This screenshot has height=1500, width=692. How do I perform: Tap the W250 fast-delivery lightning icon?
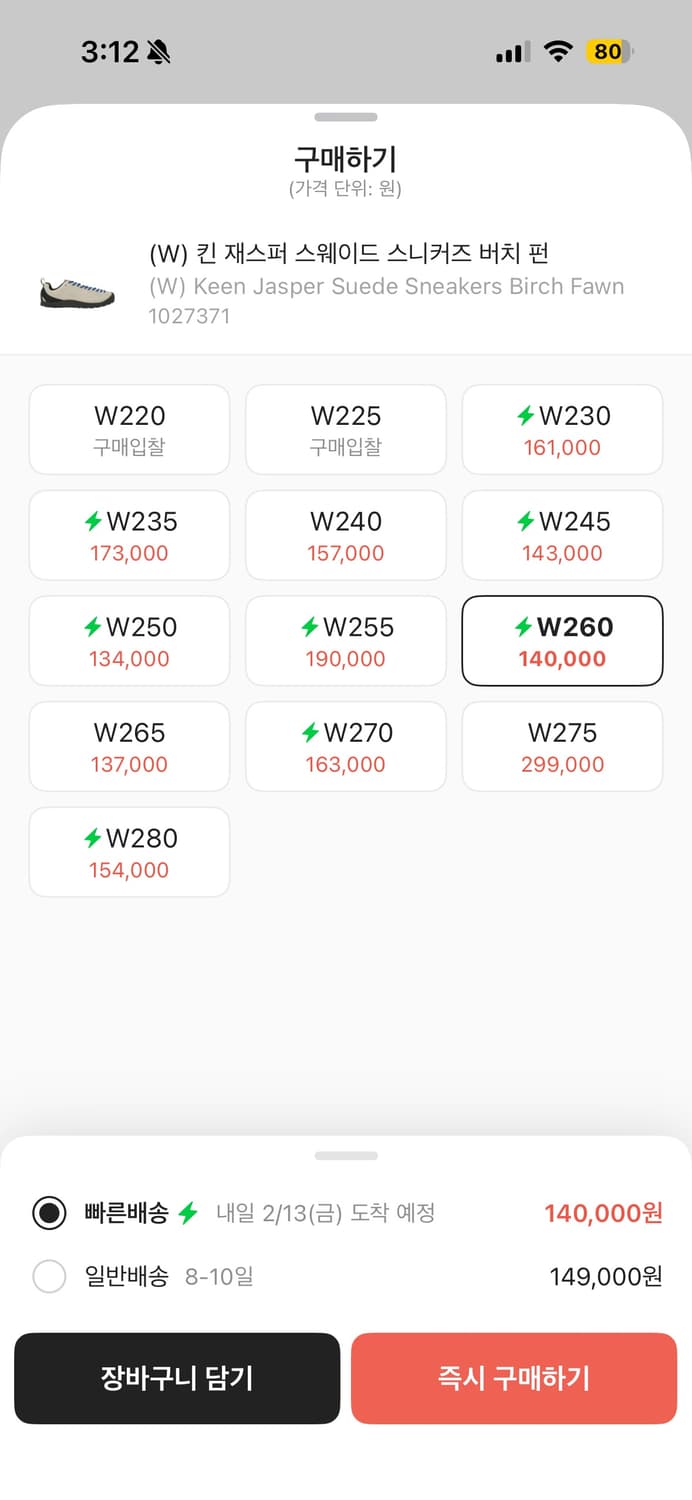(x=93, y=627)
